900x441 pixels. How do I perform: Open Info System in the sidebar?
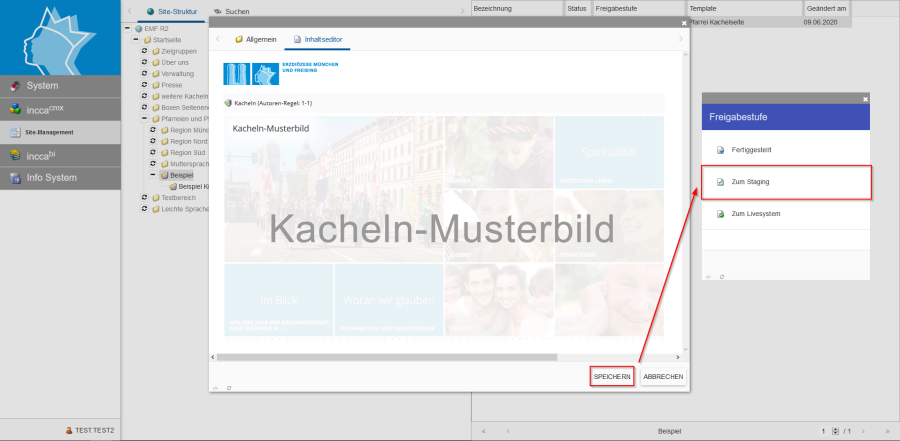coord(60,178)
